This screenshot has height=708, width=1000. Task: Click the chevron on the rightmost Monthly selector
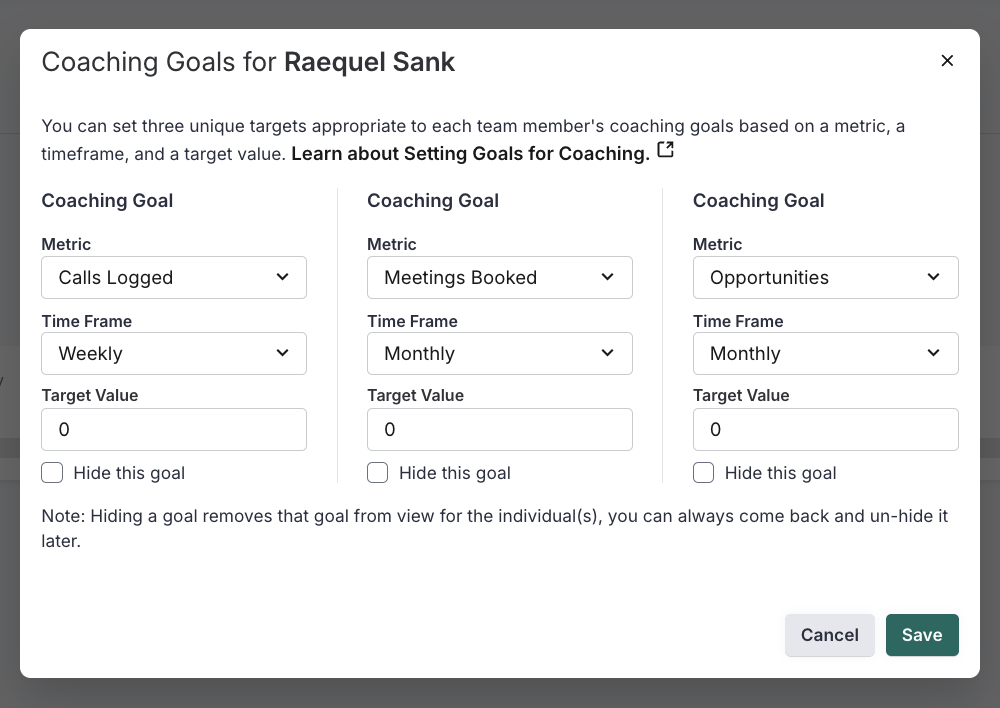933,353
